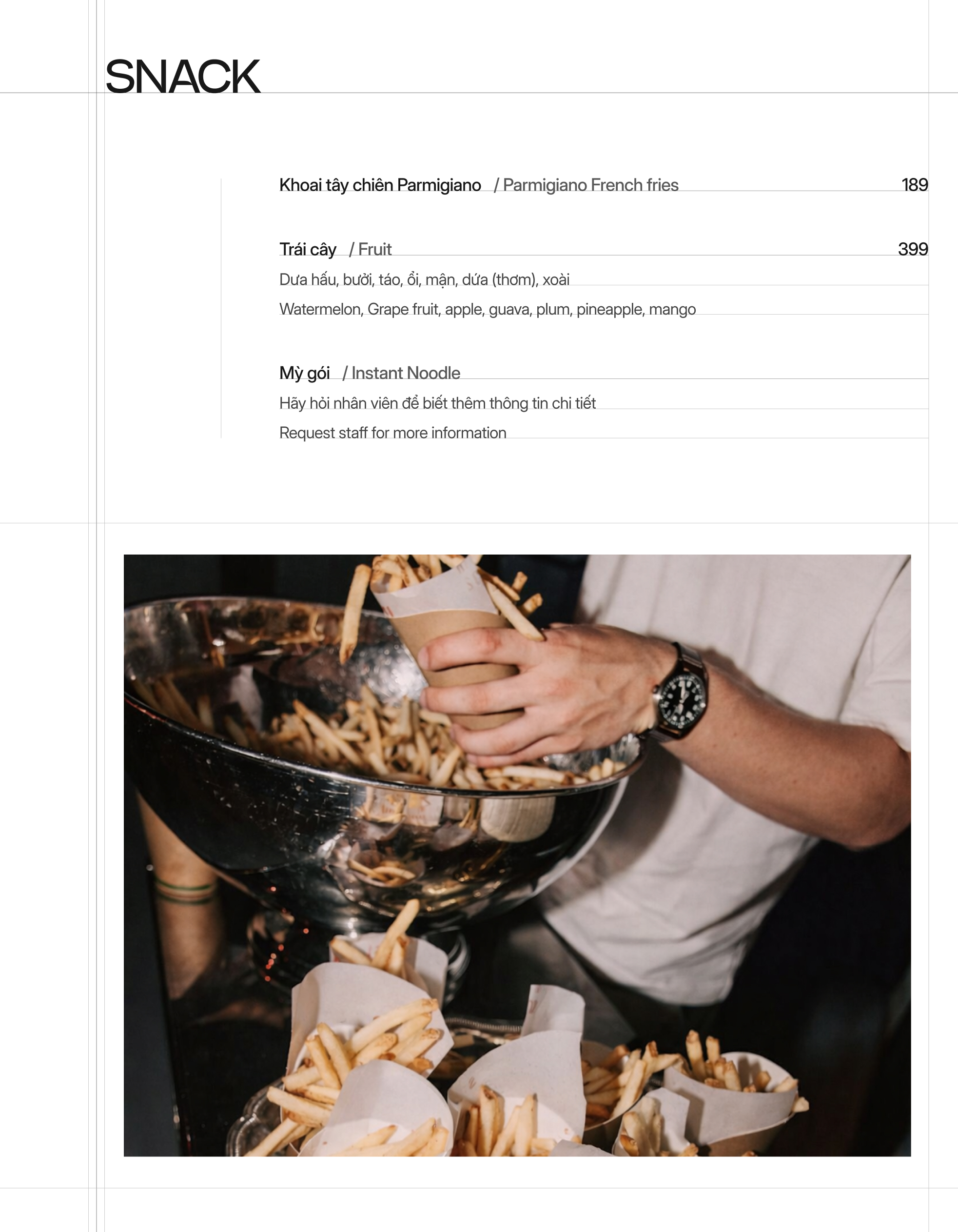The height and width of the screenshot is (1232, 958).
Task: Click the Vietnamese fruit list line
Action: point(424,279)
